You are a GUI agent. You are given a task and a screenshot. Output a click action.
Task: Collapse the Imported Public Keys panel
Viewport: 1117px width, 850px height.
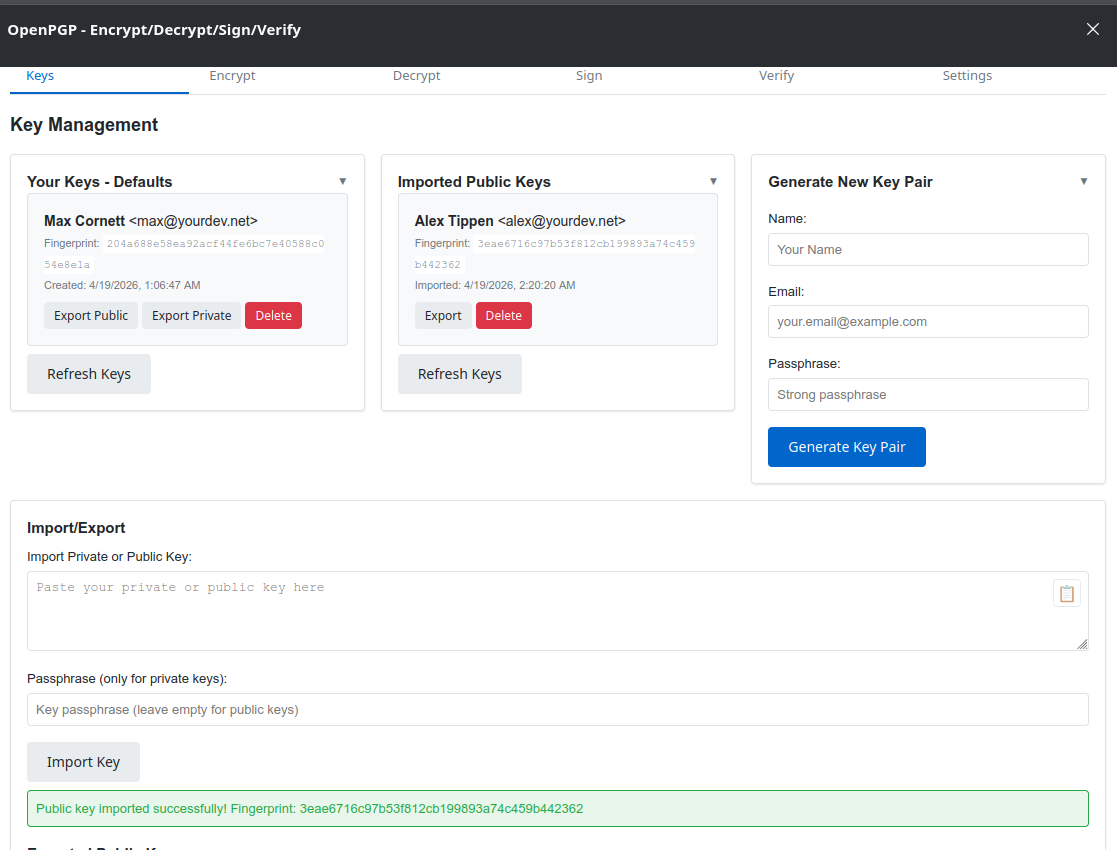[x=713, y=181]
